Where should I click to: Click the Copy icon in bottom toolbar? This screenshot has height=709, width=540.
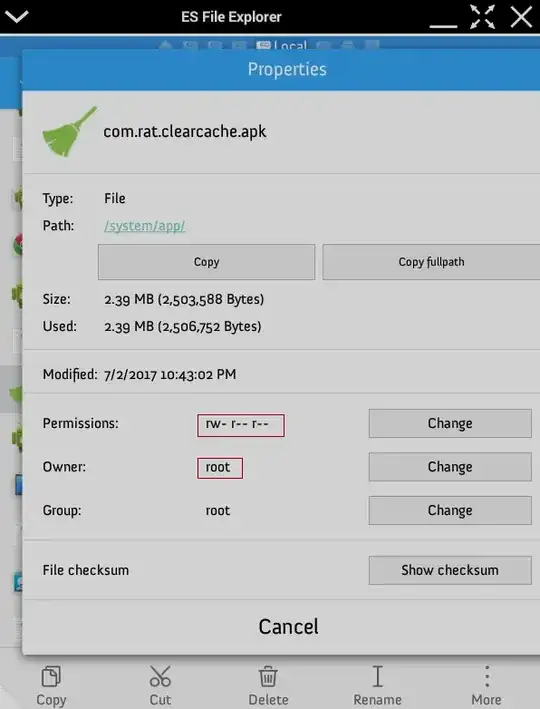pyautogui.click(x=51, y=677)
